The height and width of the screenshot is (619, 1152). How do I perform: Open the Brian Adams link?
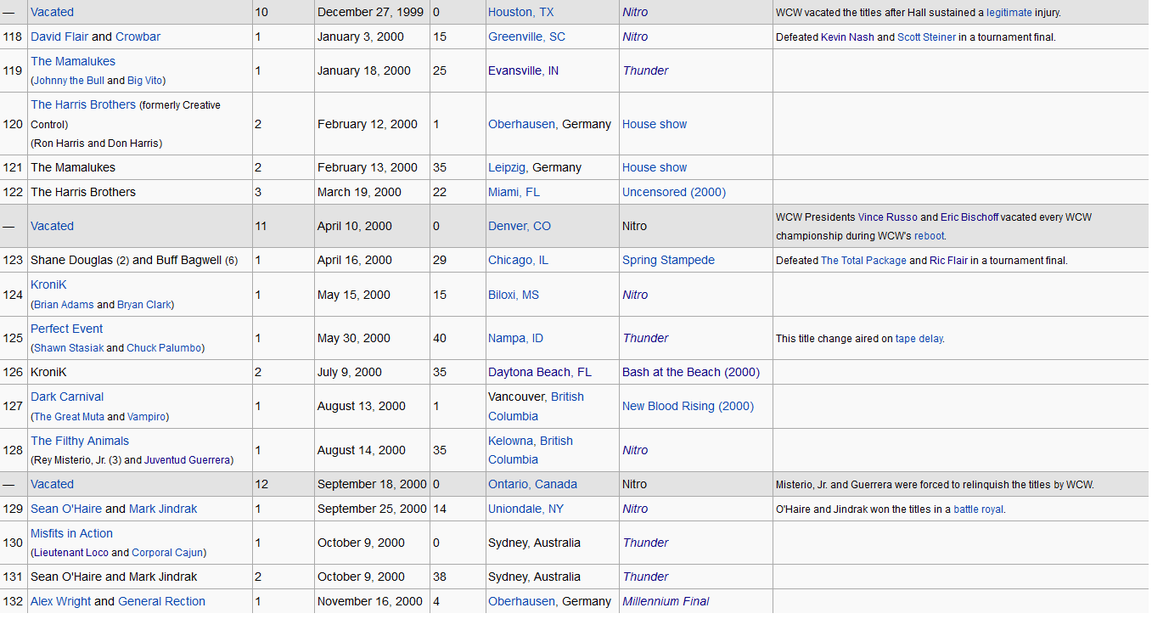pyautogui.click(x=64, y=305)
